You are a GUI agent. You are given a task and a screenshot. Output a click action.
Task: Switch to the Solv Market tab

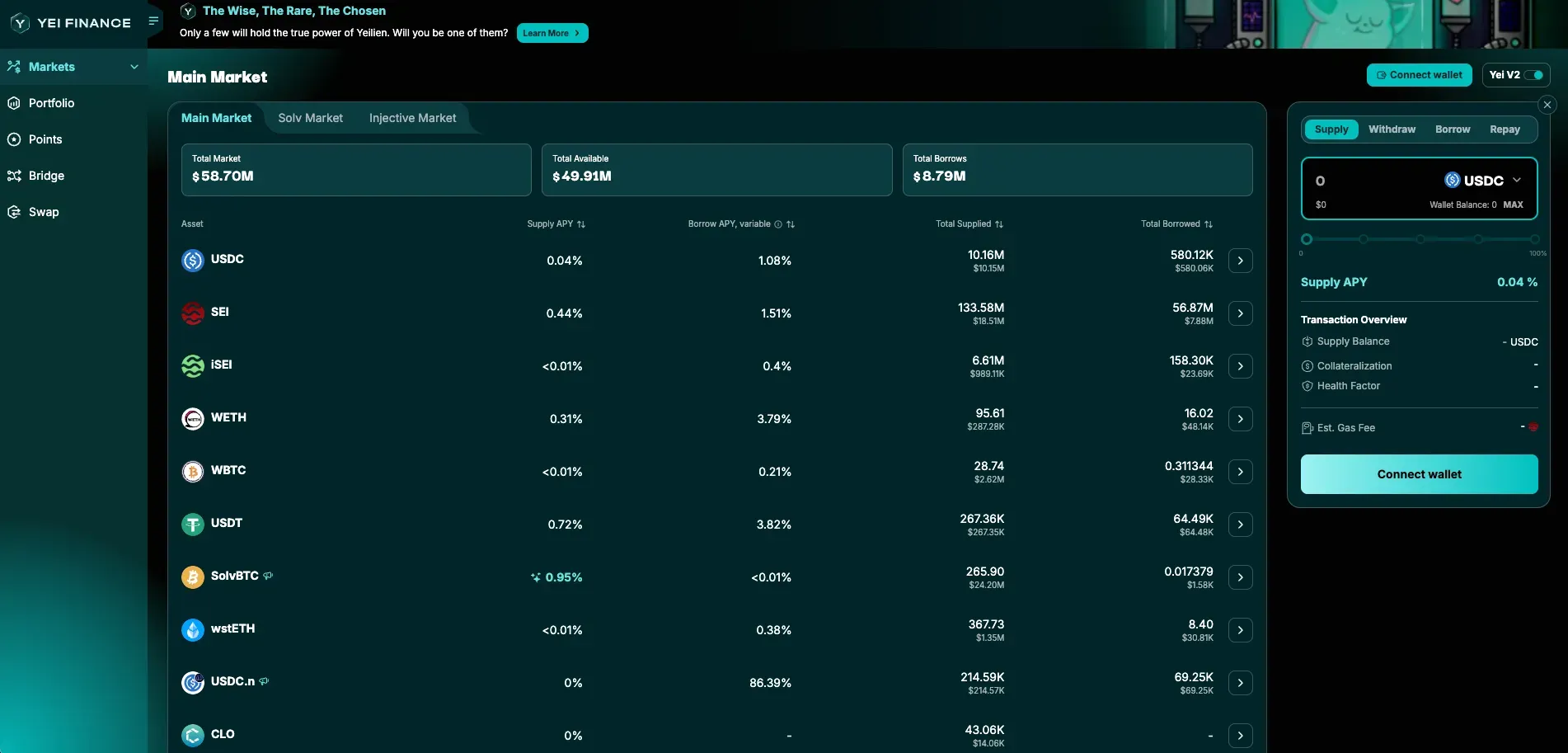[x=310, y=117]
